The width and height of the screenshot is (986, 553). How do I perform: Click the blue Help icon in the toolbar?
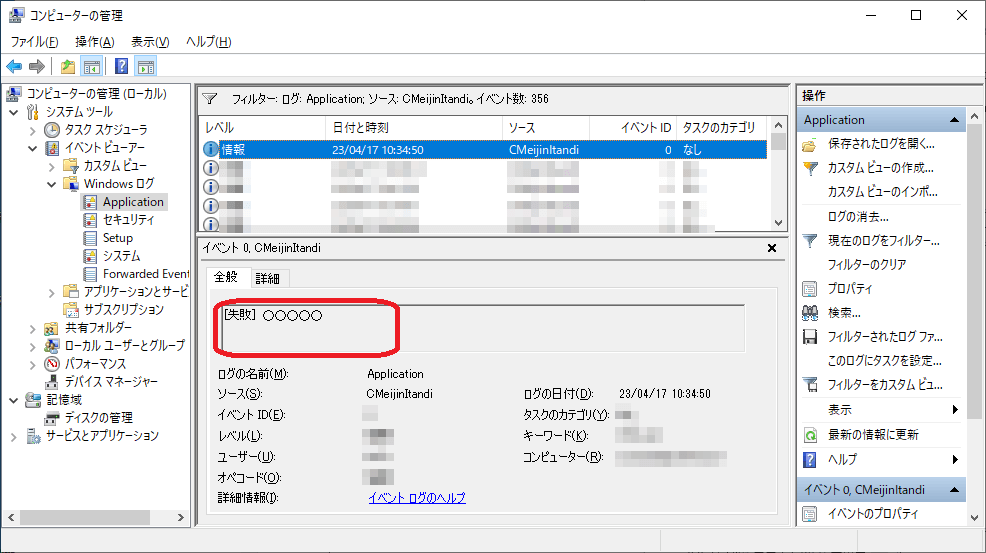121,67
